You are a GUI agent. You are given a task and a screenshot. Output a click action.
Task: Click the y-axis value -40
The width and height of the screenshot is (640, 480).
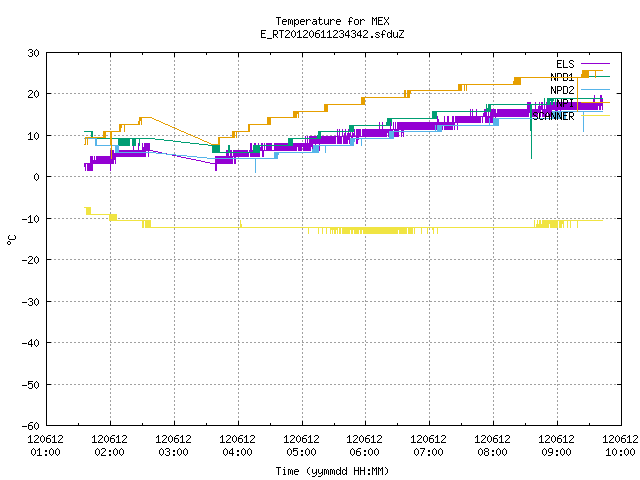point(31,343)
